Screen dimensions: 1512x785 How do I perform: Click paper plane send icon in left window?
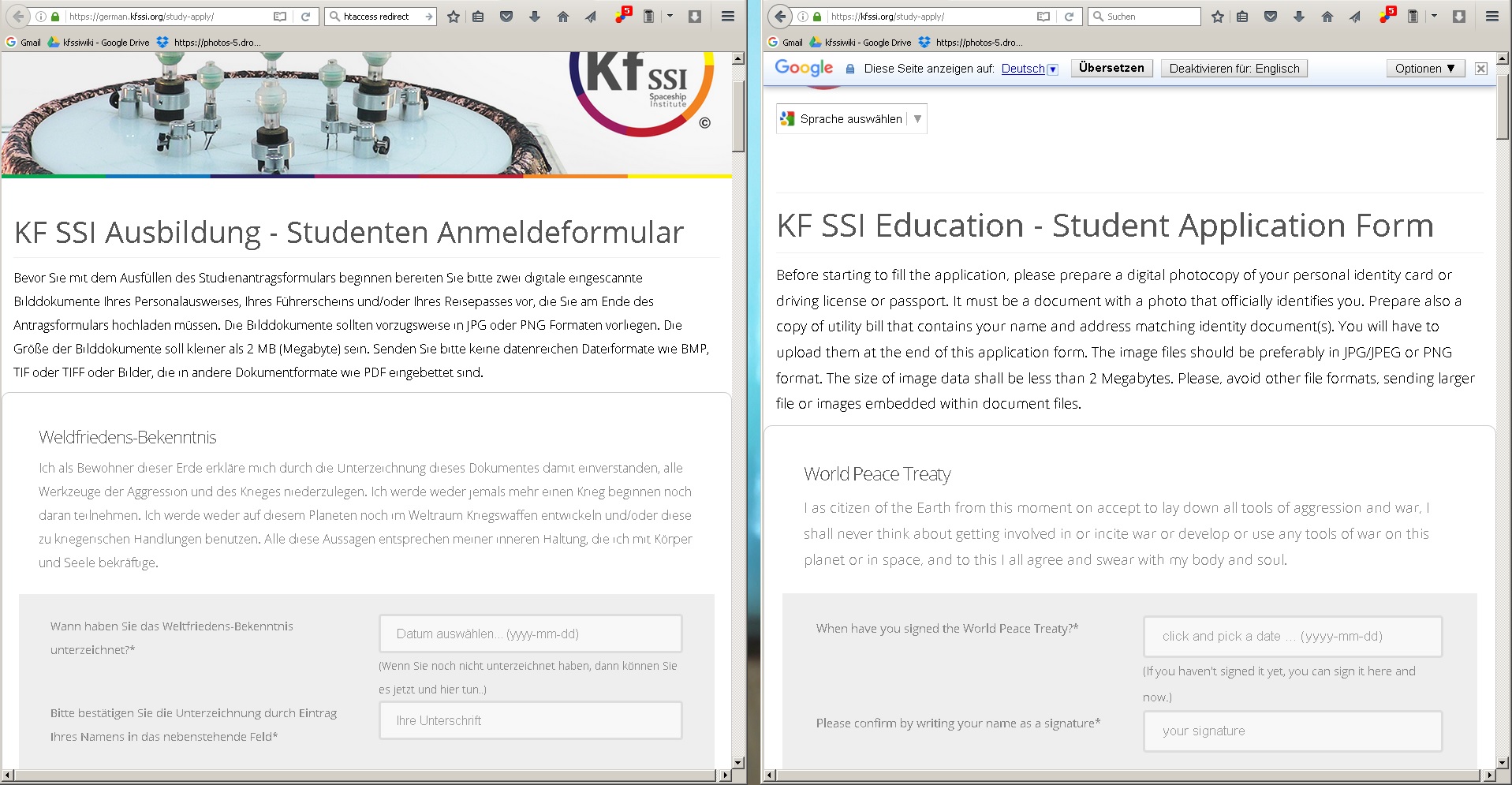591,16
